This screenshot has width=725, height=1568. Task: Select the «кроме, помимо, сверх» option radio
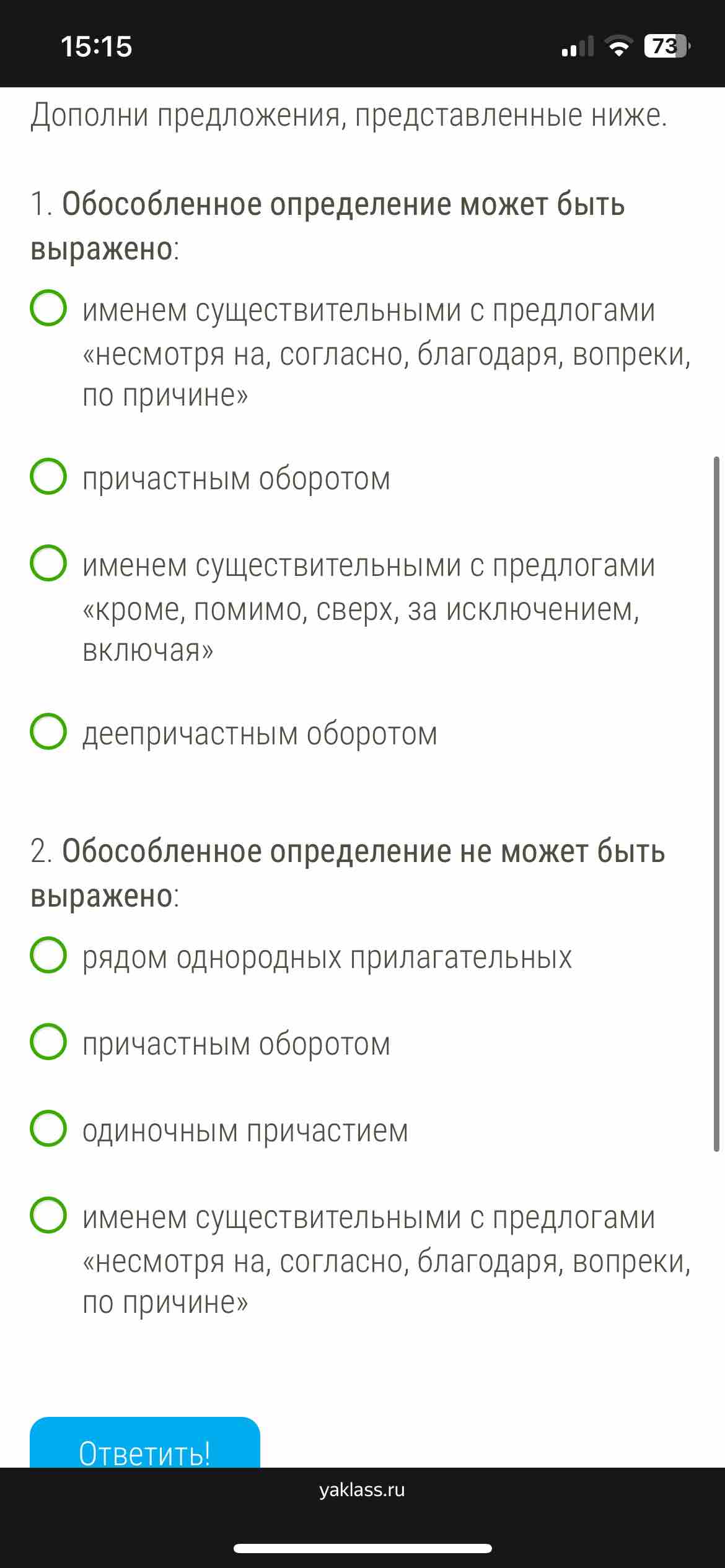pos(48,563)
